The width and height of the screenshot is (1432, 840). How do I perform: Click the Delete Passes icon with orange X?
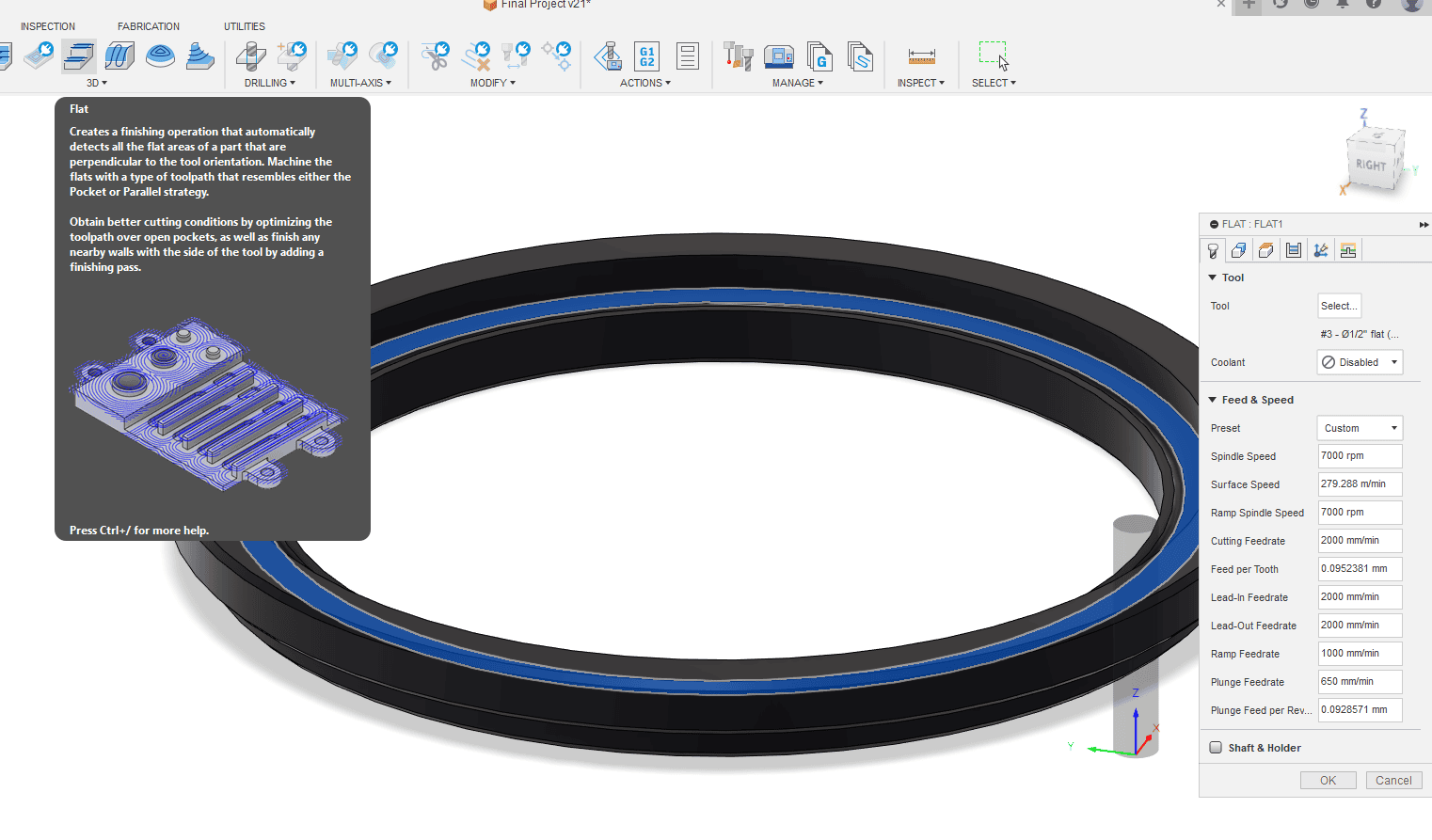pos(476,56)
